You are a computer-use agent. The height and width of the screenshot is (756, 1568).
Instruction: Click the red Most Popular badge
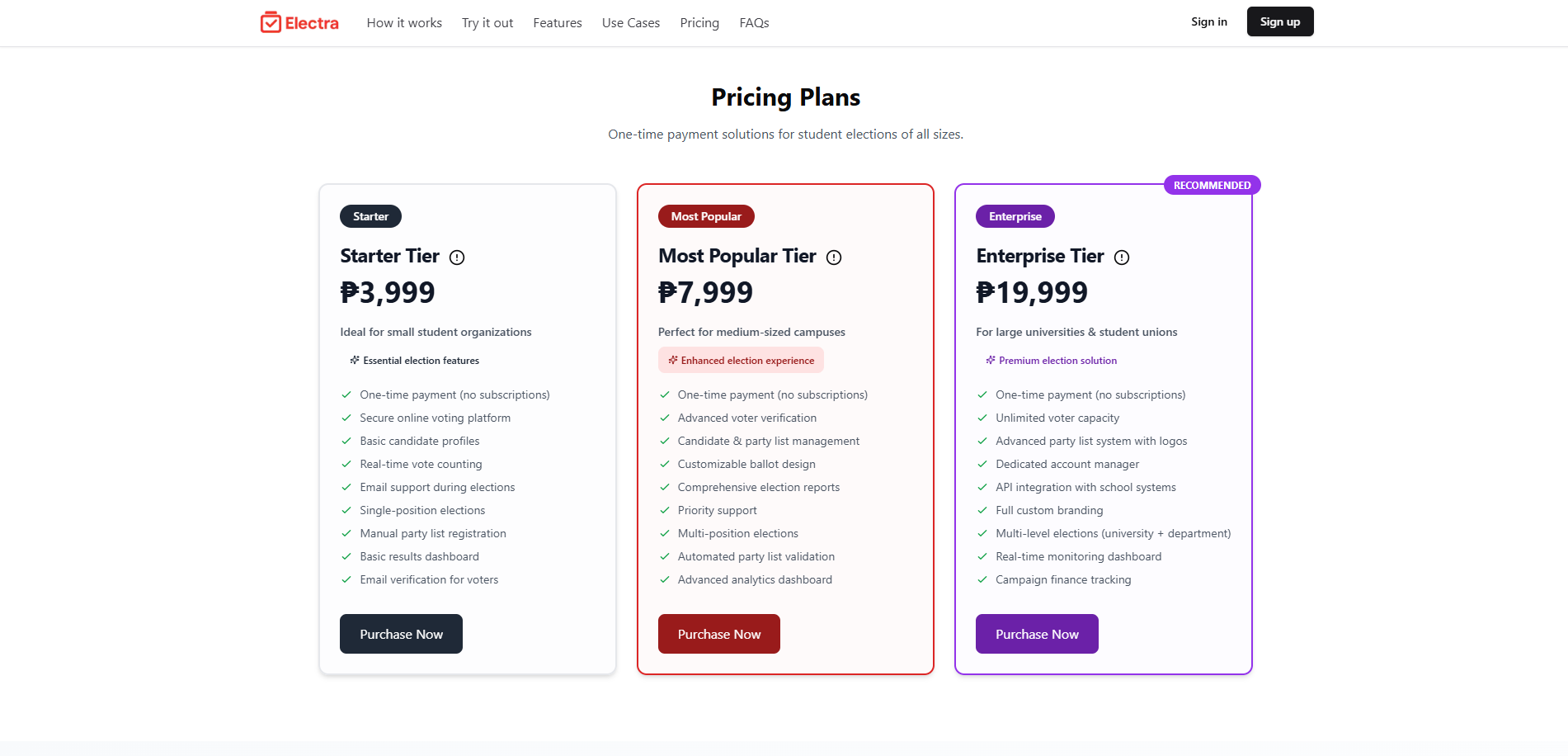coord(706,216)
